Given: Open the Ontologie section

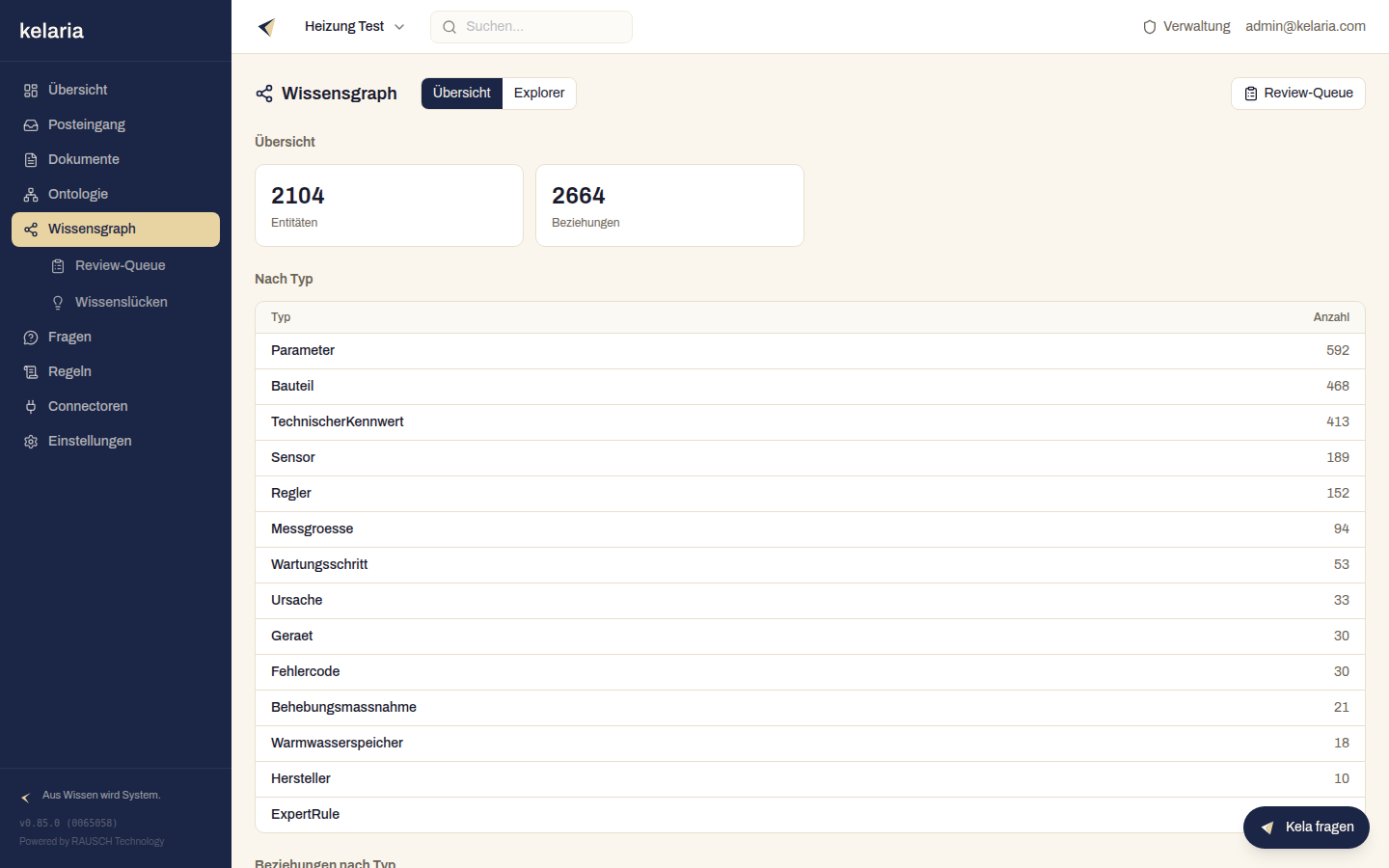Looking at the screenshot, I should pyautogui.click(x=116, y=194).
